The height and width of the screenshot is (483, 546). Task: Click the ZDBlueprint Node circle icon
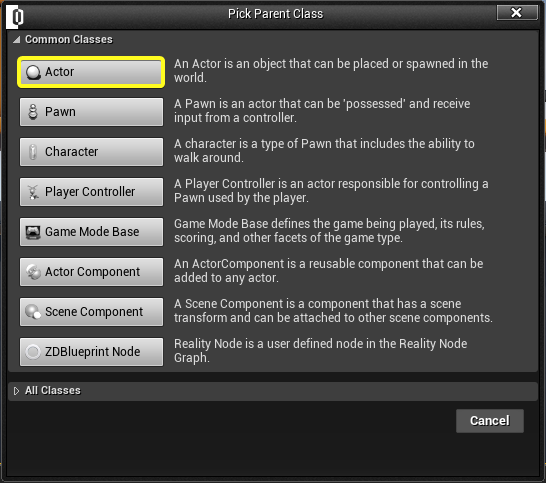[x=33, y=352]
